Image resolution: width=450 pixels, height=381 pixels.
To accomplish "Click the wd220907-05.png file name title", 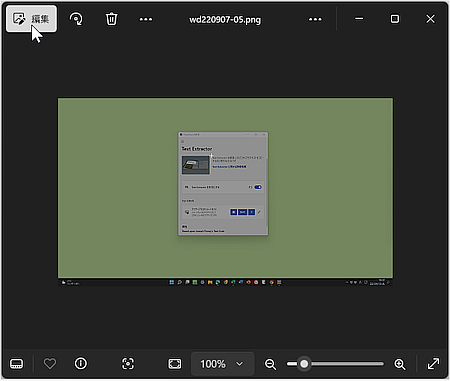I will pos(225,20).
